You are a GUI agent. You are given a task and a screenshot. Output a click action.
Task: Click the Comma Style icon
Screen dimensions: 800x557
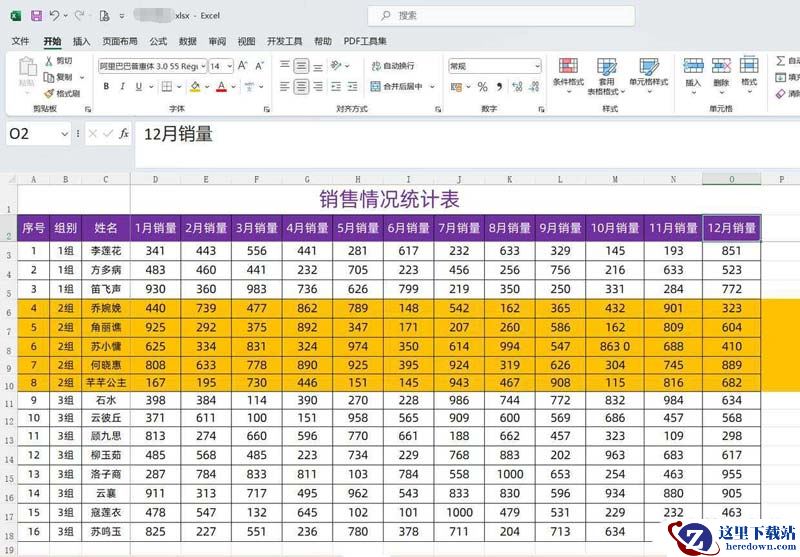point(499,87)
